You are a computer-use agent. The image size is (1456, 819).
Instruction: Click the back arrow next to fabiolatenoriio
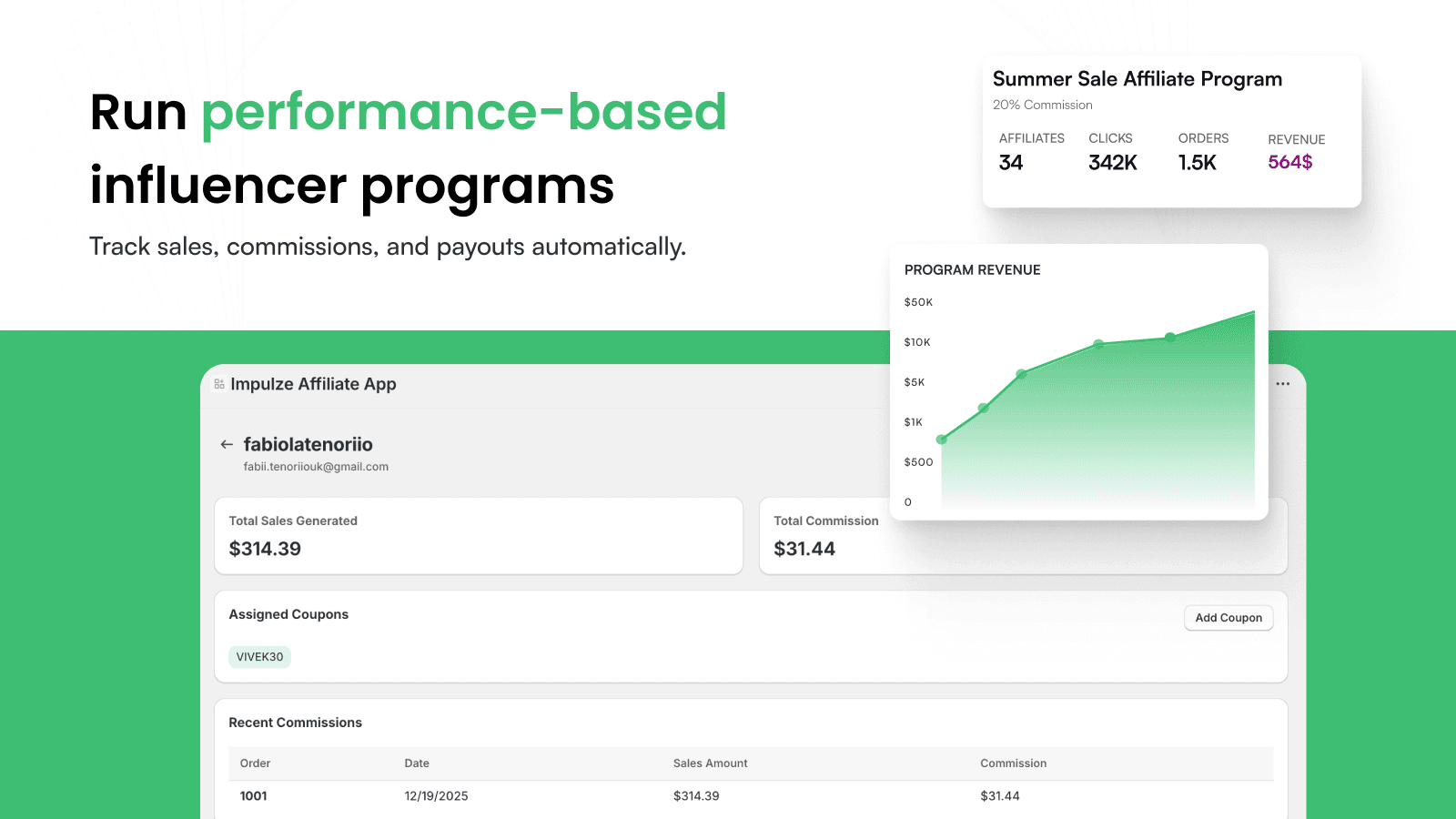click(227, 444)
